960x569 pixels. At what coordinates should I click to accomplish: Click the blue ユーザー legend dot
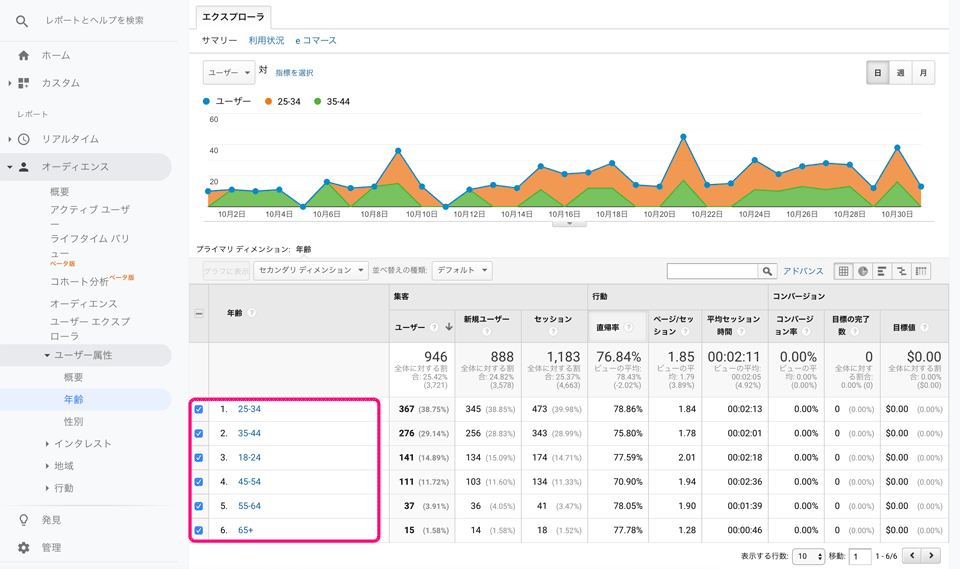tap(206, 102)
